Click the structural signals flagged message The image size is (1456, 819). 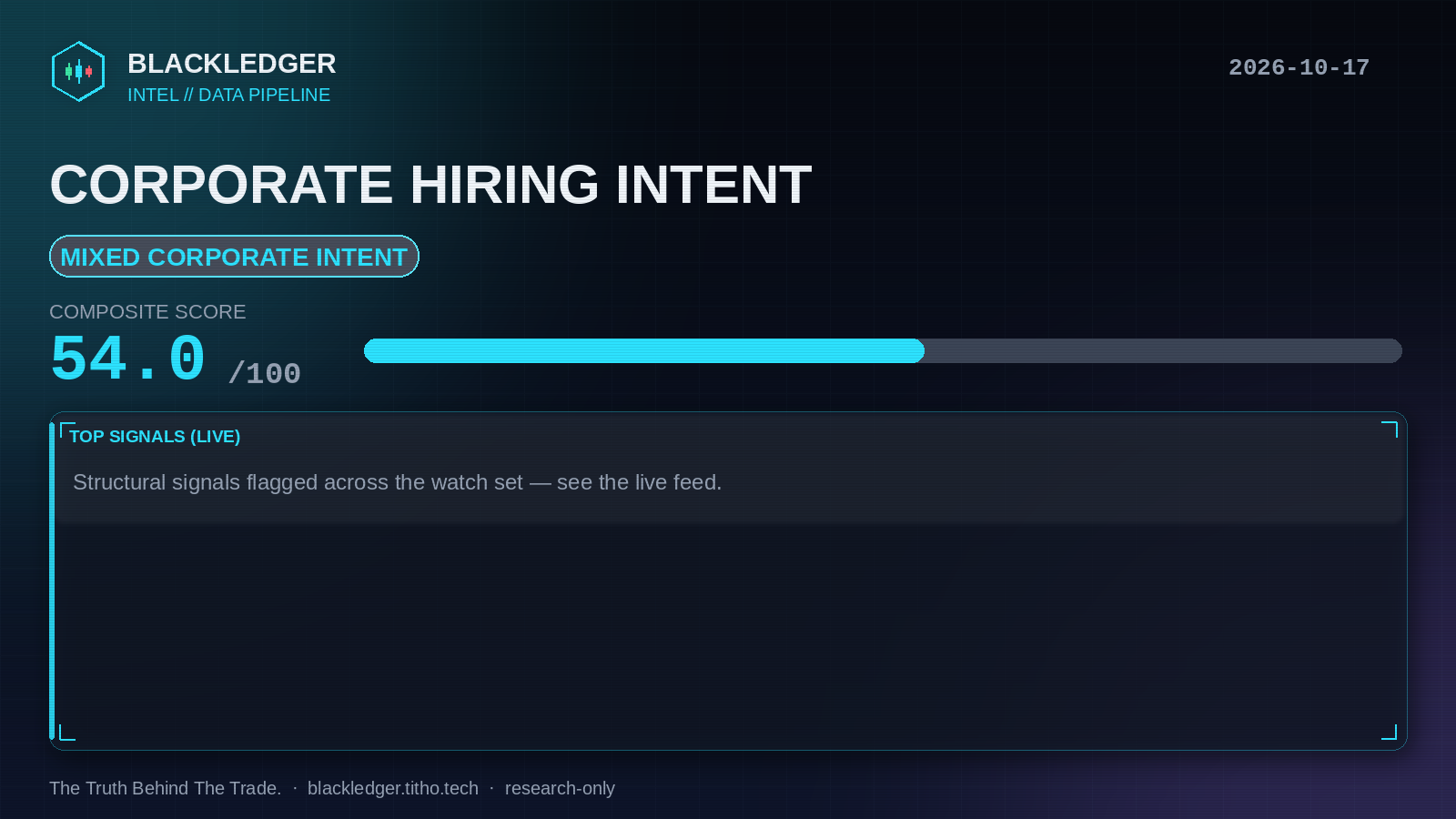click(x=397, y=482)
